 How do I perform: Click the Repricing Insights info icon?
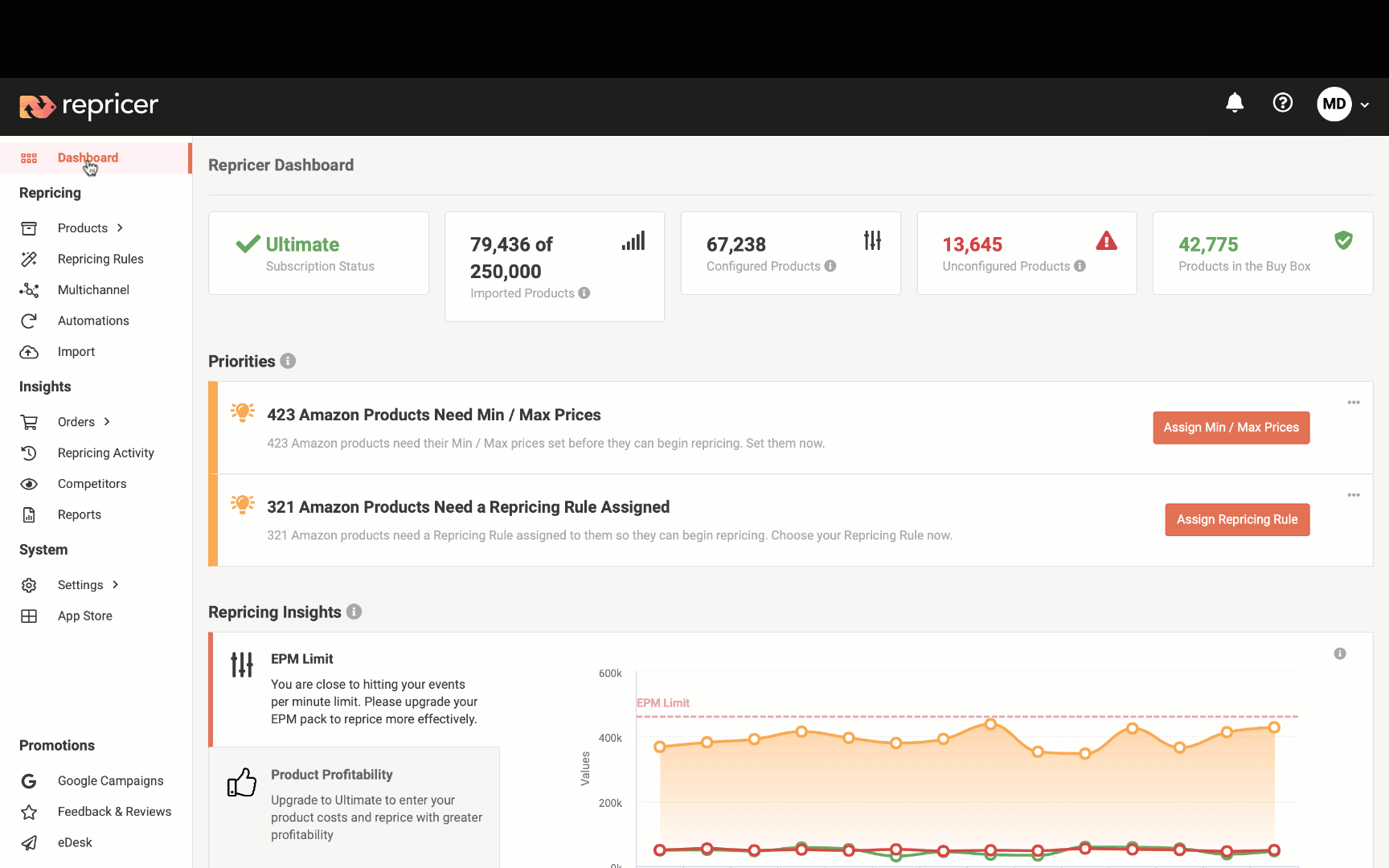click(354, 612)
